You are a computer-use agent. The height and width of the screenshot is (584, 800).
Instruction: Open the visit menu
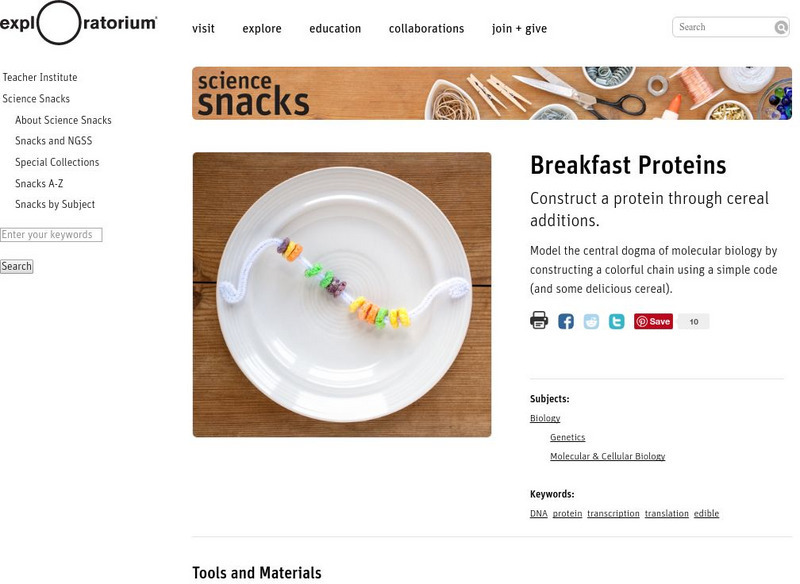point(203,29)
